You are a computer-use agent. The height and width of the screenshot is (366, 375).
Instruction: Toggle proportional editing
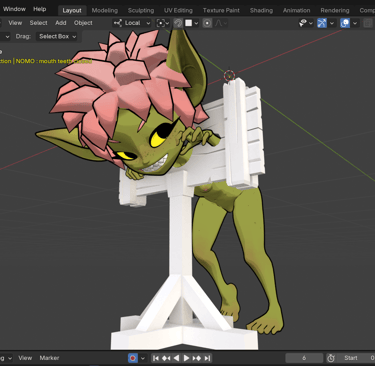207,23
